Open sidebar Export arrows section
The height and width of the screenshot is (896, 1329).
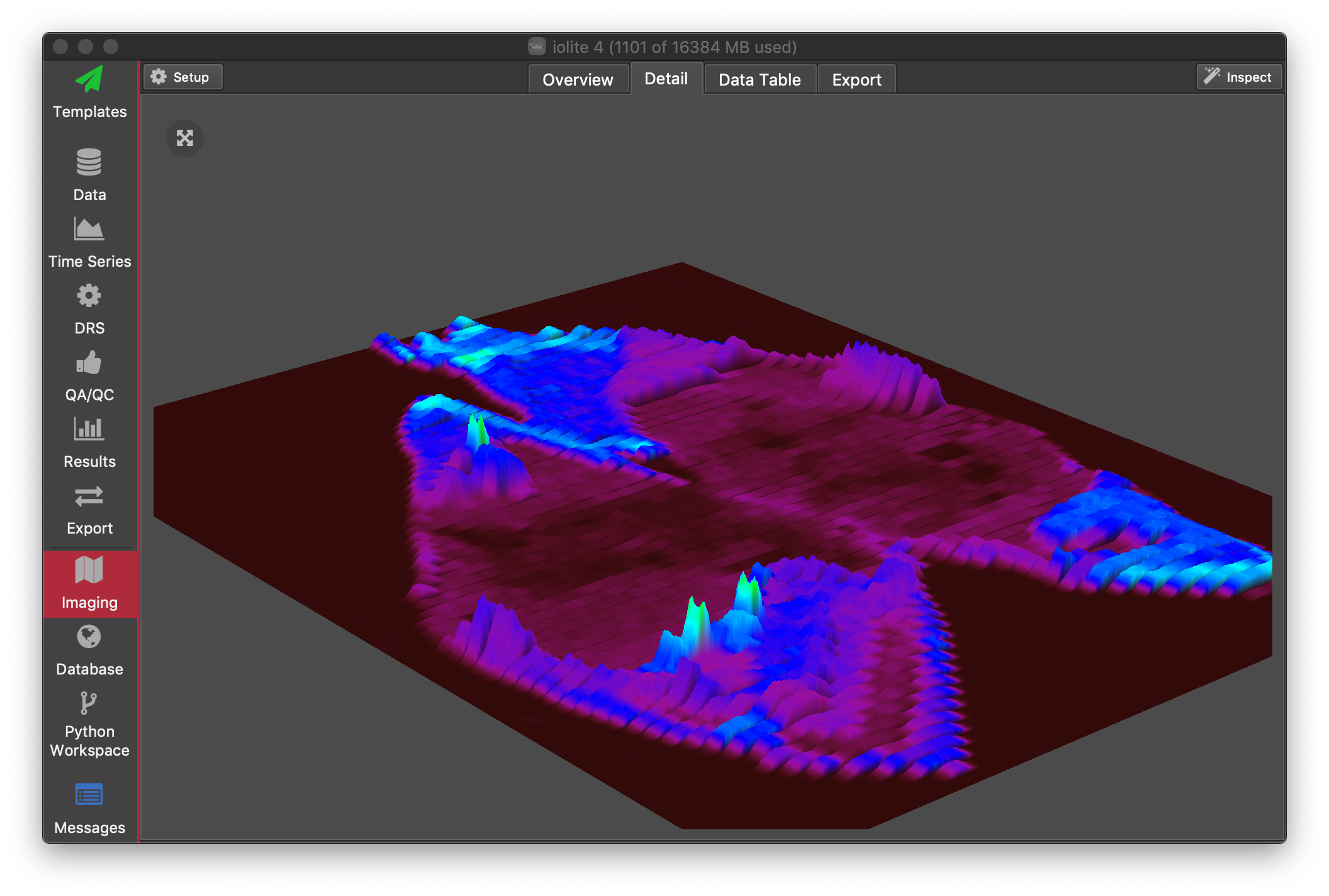tap(89, 510)
